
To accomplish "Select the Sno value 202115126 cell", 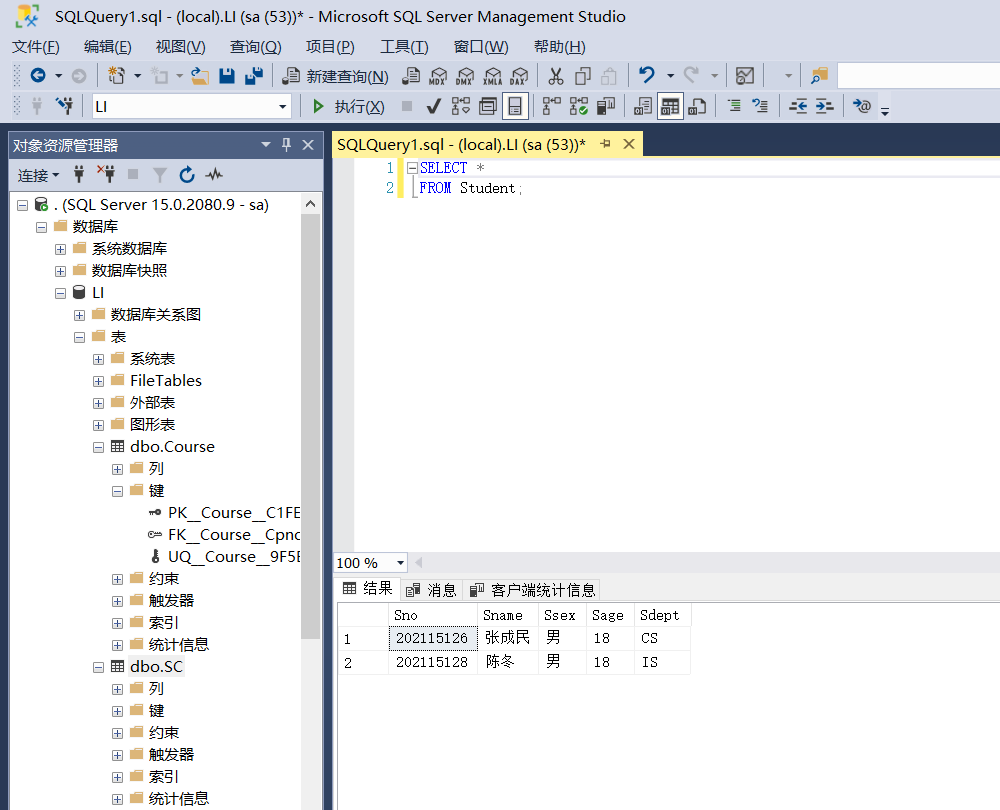I will click(432, 637).
